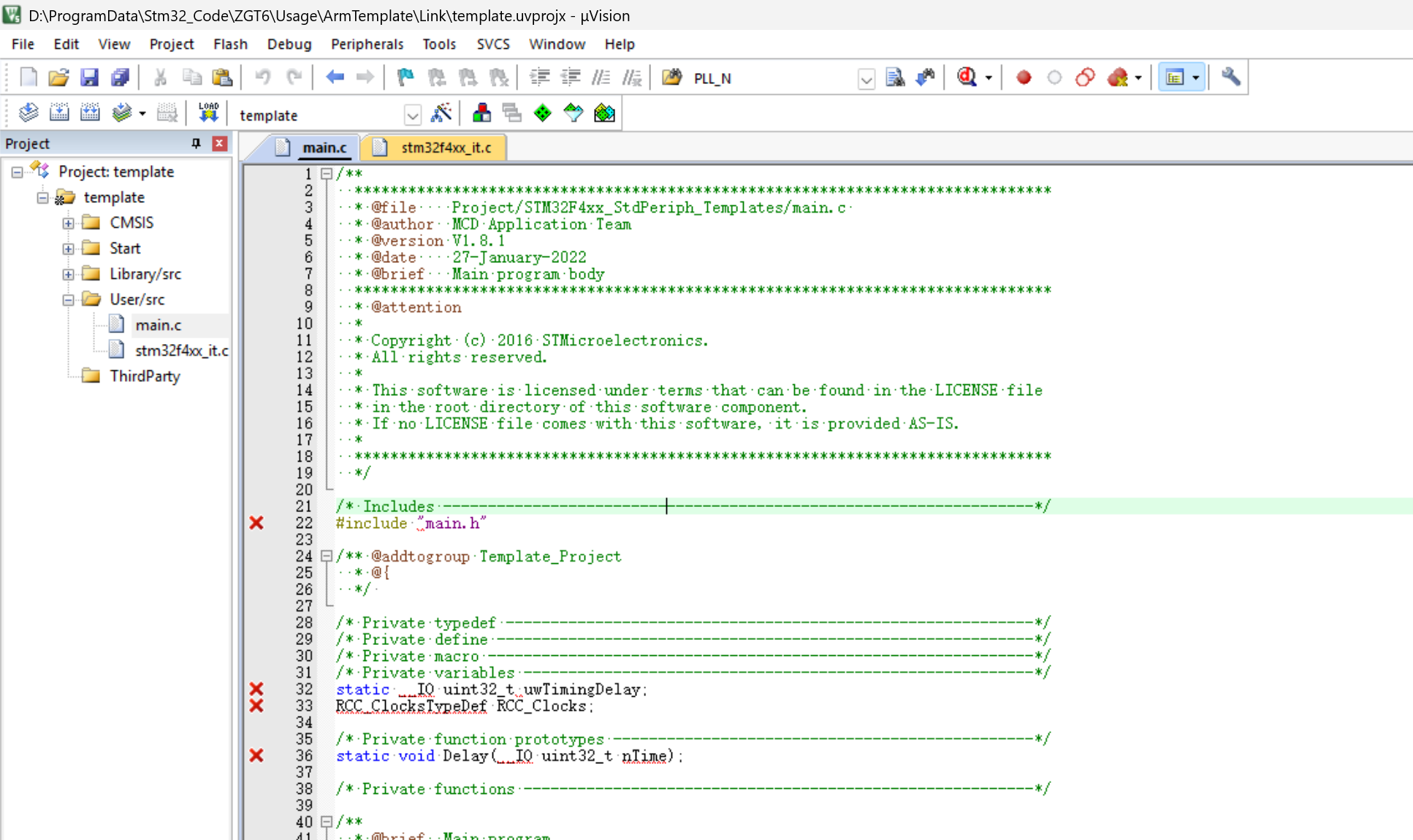Select the main.c editor tab

(x=313, y=148)
